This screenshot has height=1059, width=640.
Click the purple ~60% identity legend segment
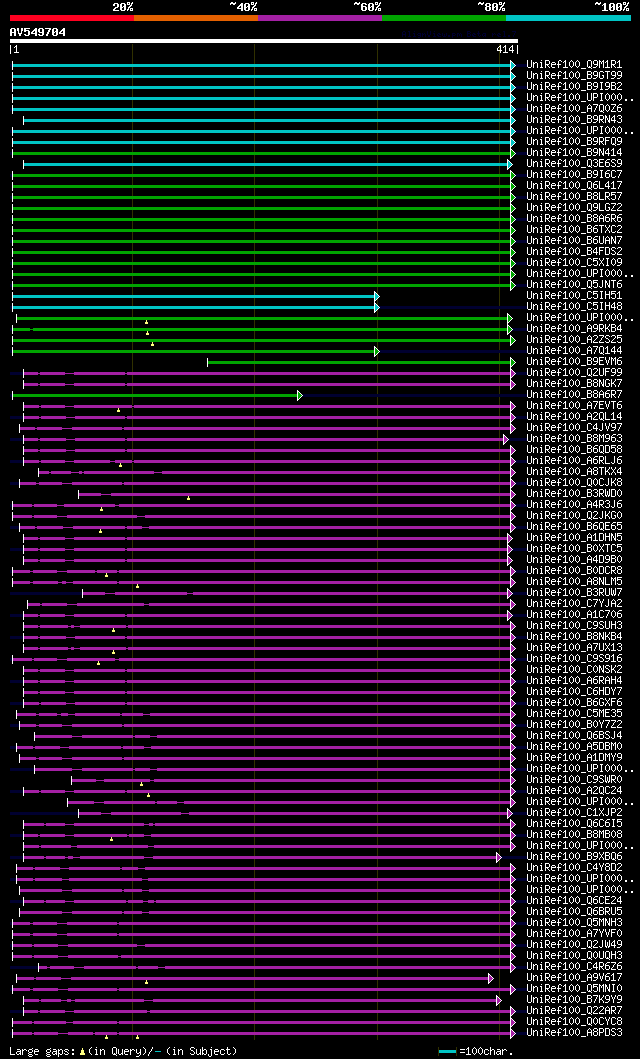(320, 18)
